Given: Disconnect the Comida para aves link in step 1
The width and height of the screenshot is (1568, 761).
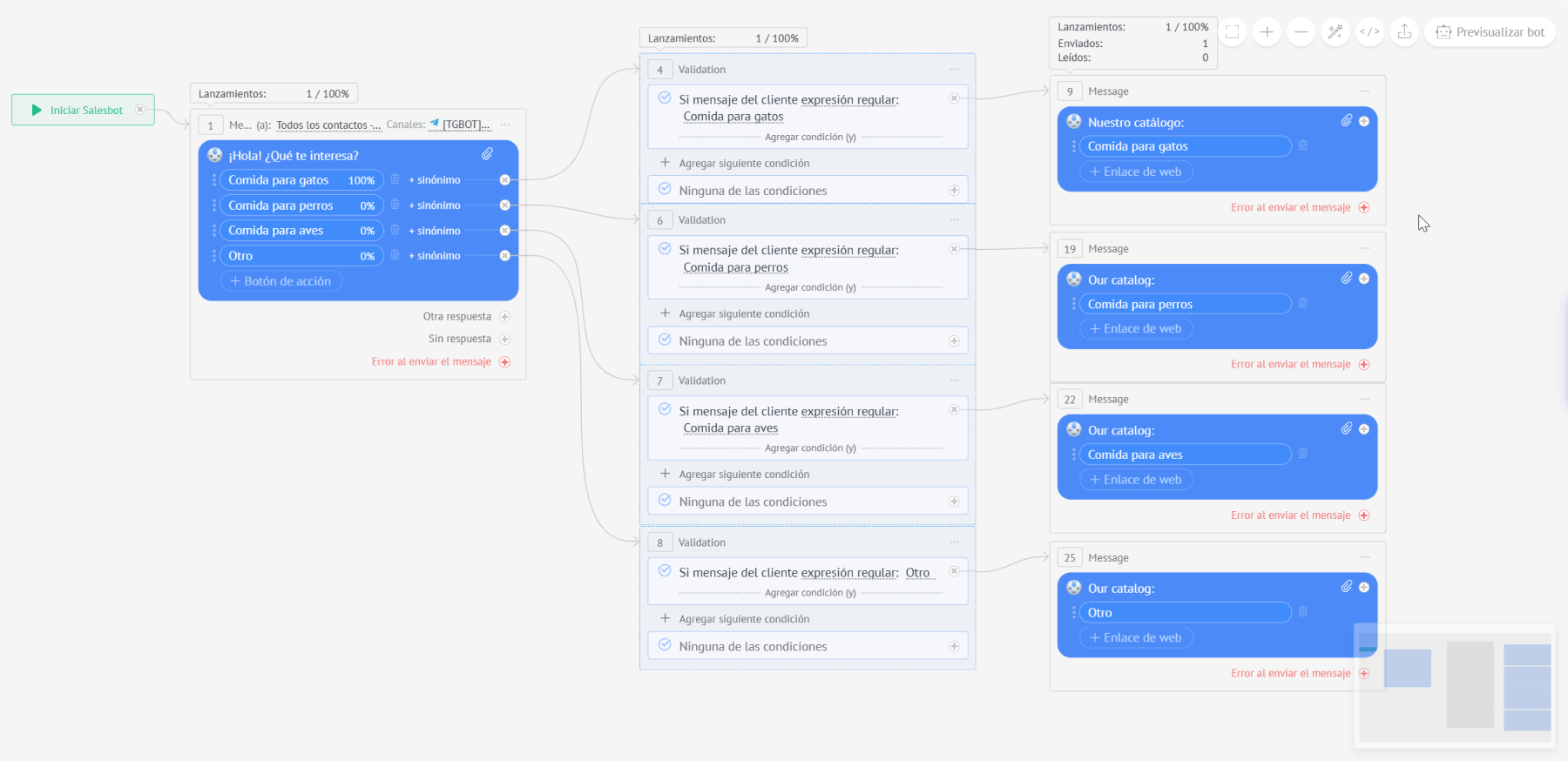Looking at the screenshot, I should pos(504,231).
